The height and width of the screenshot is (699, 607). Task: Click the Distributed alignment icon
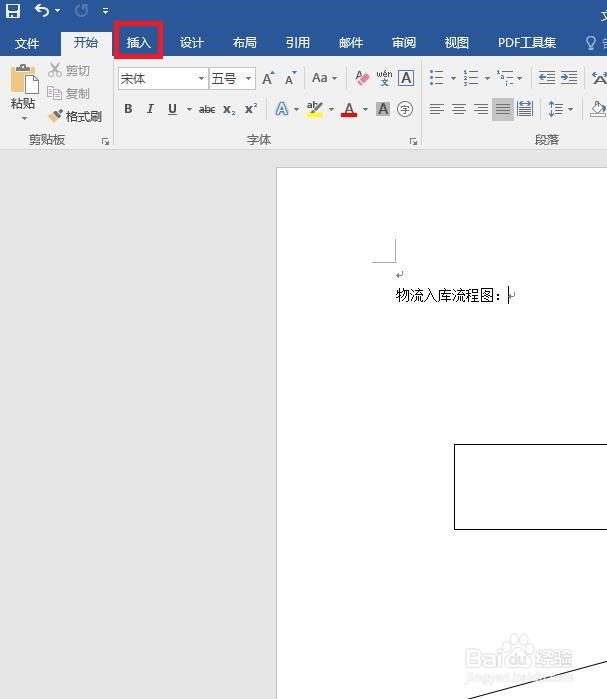point(525,109)
